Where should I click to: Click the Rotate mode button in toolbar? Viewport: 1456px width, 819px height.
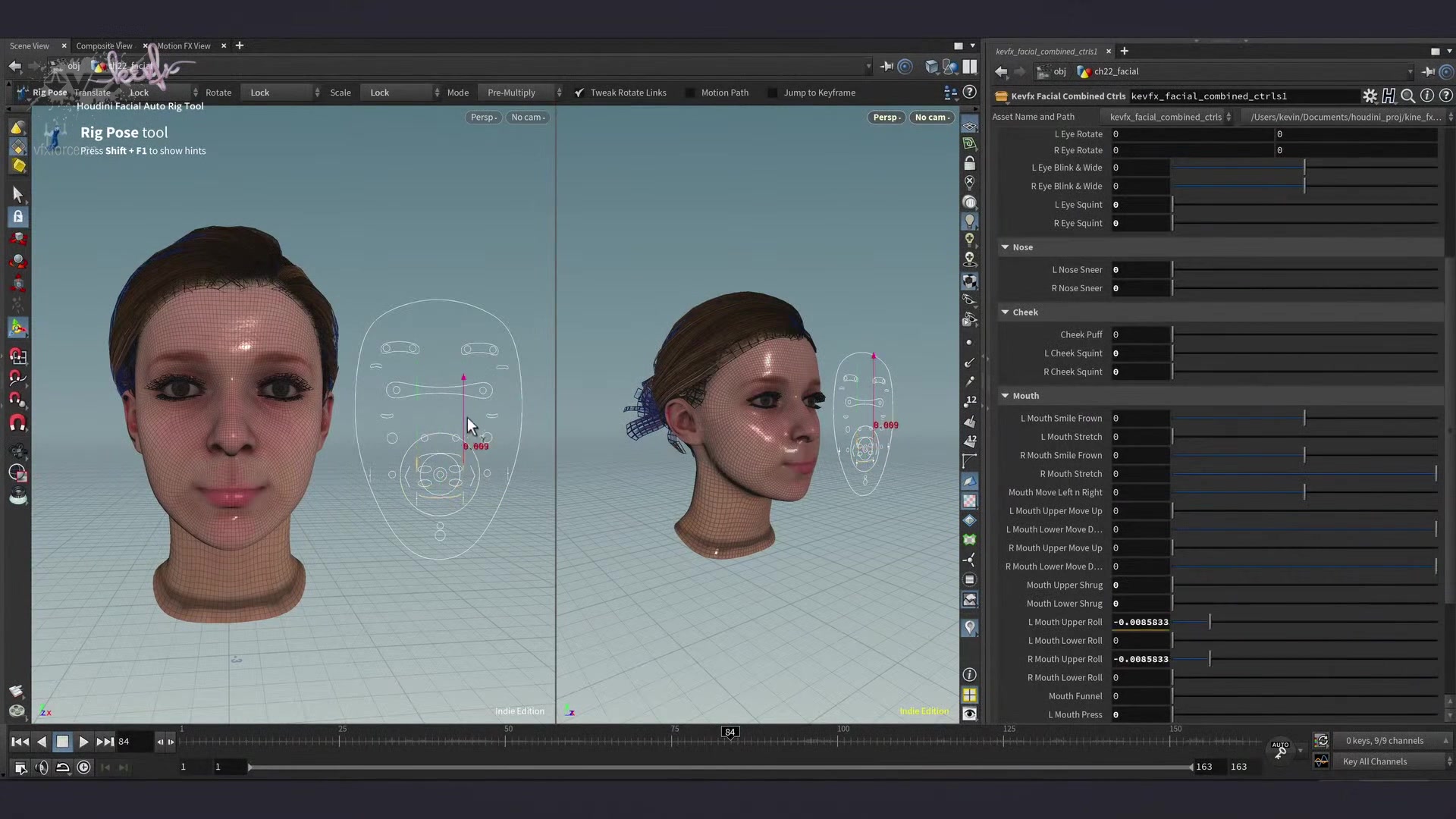(x=218, y=93)
